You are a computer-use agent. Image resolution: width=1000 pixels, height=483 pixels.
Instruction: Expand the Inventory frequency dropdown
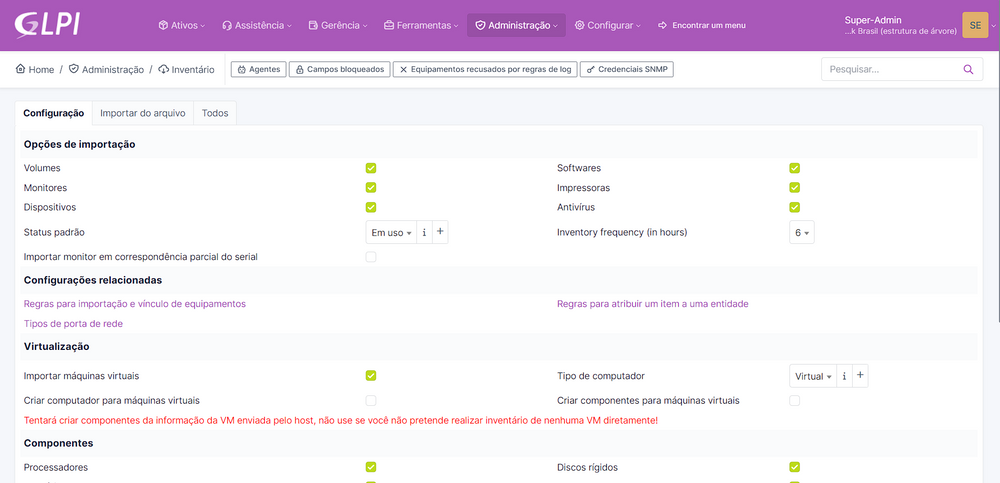click(x=802, y=232)
